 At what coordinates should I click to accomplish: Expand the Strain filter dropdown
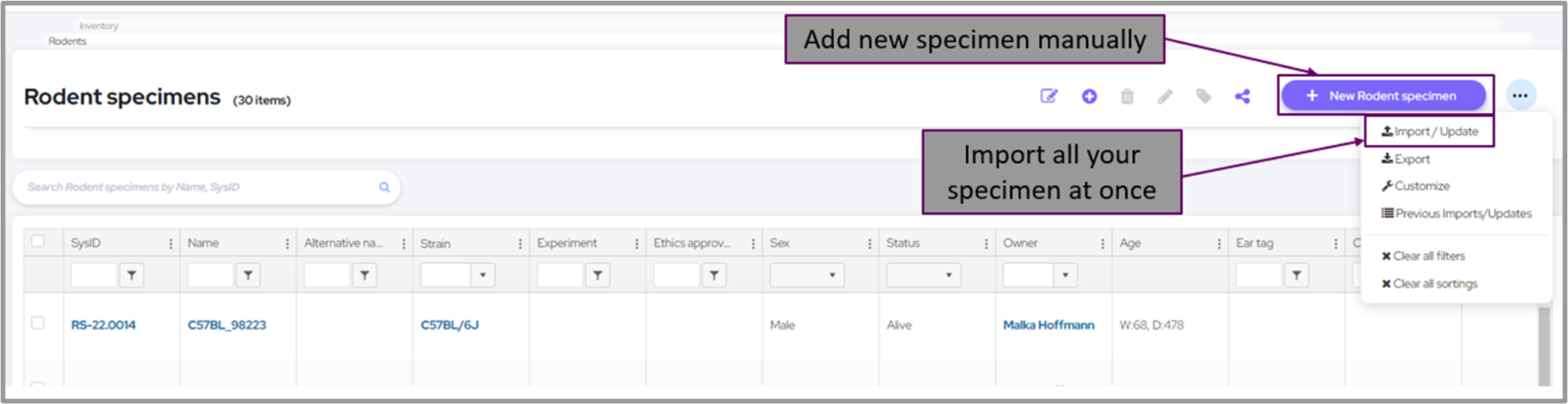click(x=482, y=275)
